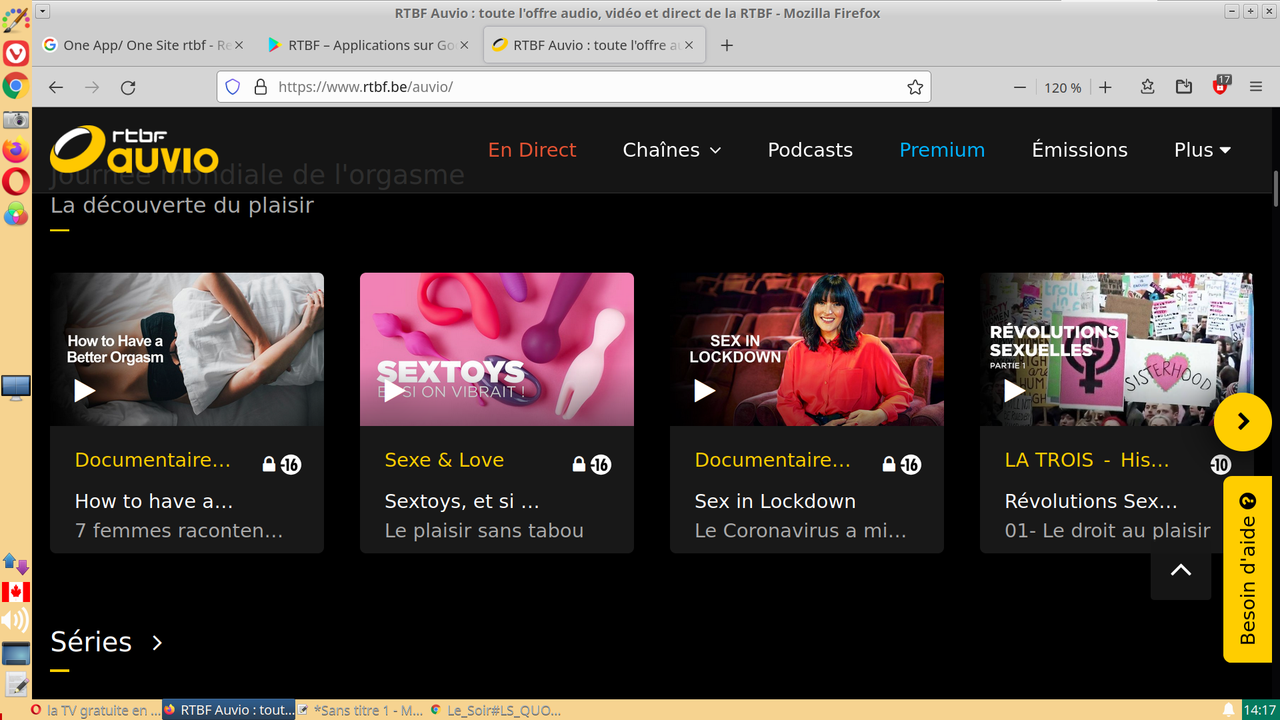The height and width of the screenshot is (720, 1280).
Task: Open the Sex in Lockdown title link
Action: point(775,501)
